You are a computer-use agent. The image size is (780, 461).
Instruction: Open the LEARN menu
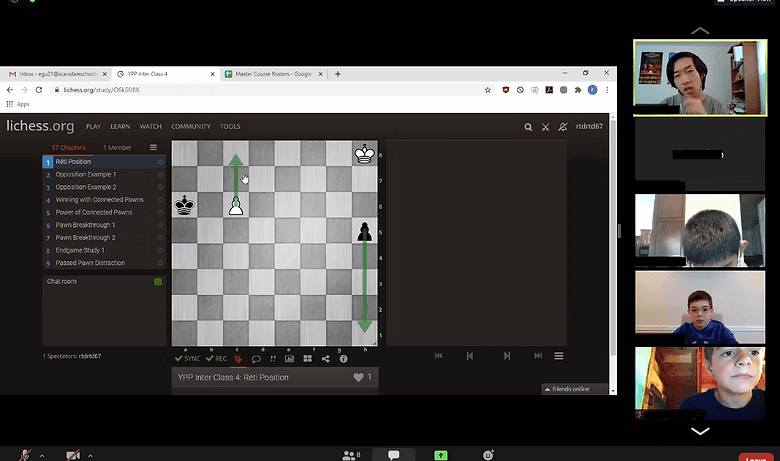coord(120,126)
